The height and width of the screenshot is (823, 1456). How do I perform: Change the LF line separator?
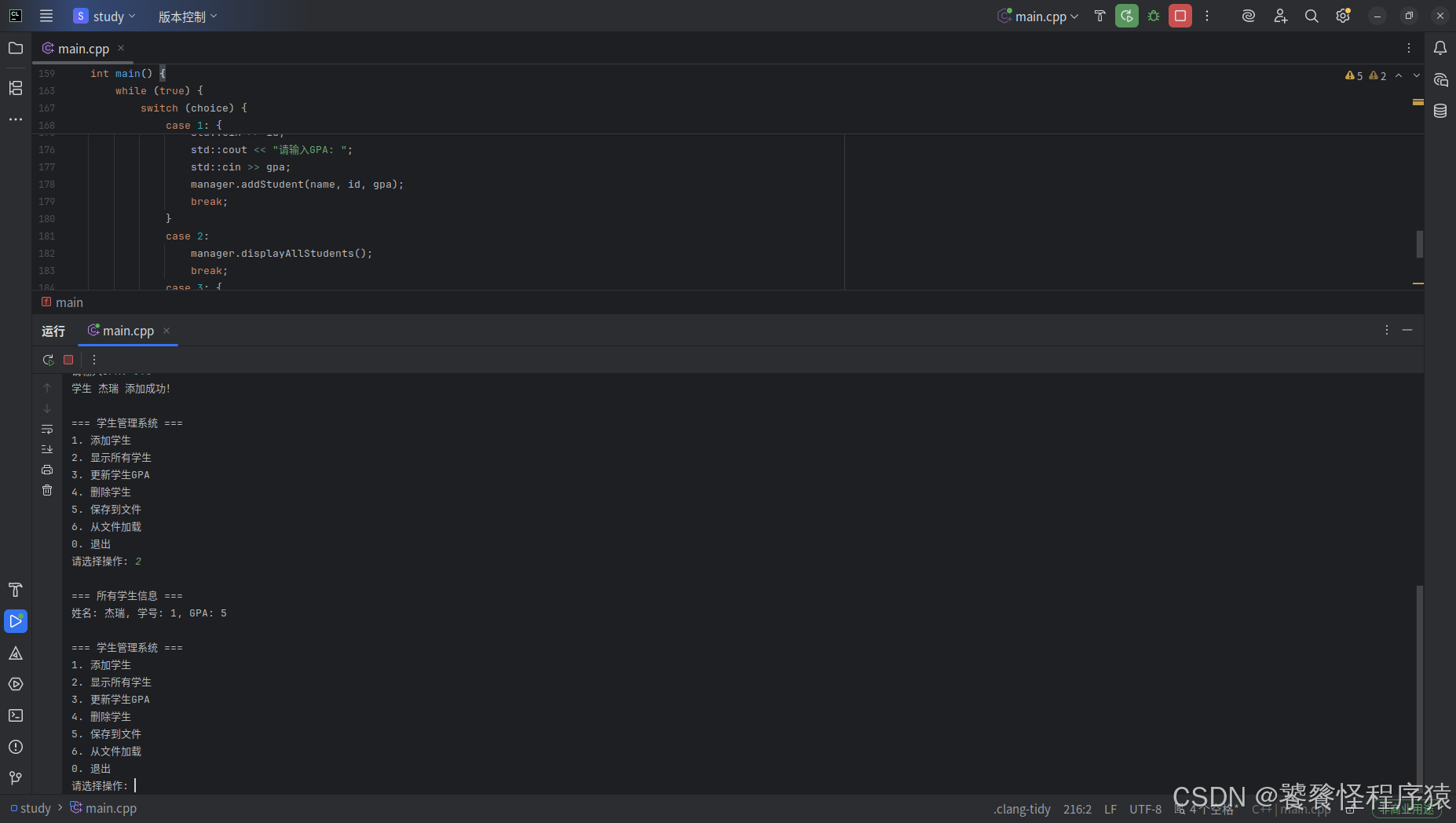(x=1110, y=809)
